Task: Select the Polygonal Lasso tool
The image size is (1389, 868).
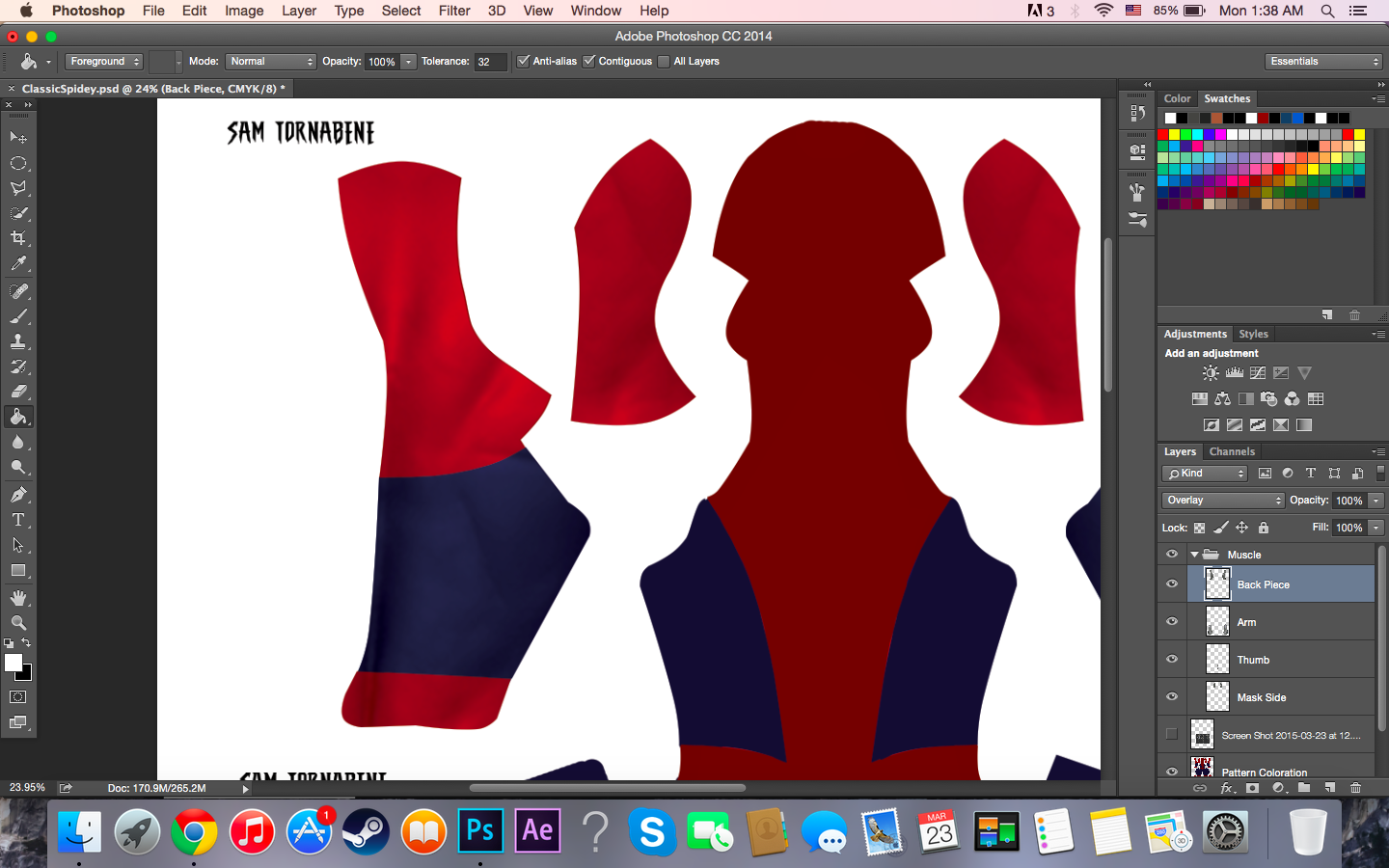Action: [x=18, y=188]
